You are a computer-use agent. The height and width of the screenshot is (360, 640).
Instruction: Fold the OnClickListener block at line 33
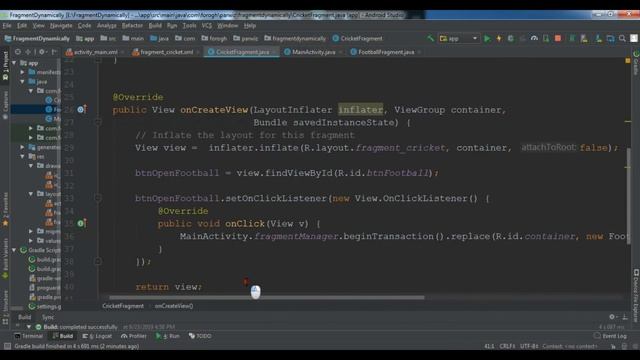[x=98, y=198]
